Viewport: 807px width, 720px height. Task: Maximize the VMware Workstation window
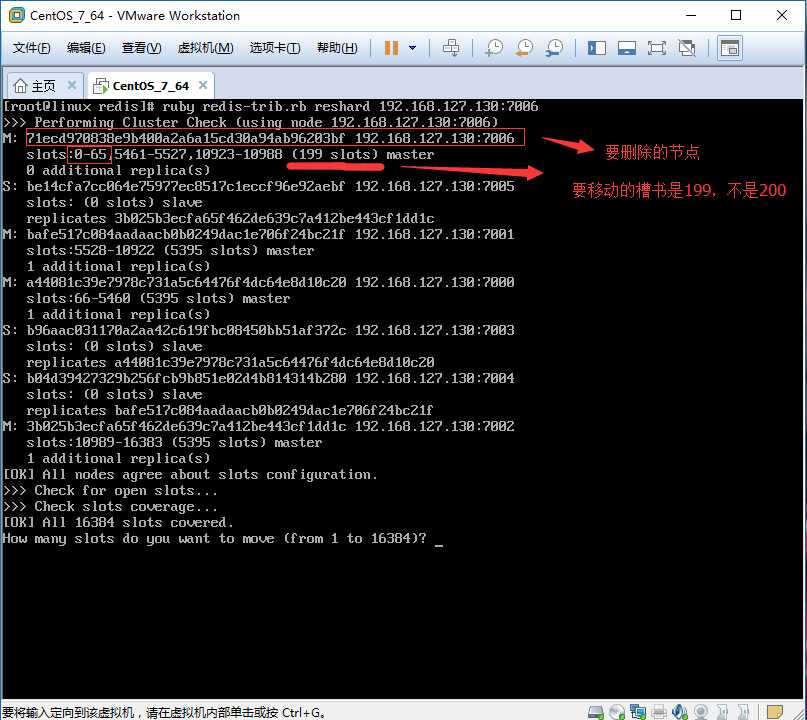(736, 15)
